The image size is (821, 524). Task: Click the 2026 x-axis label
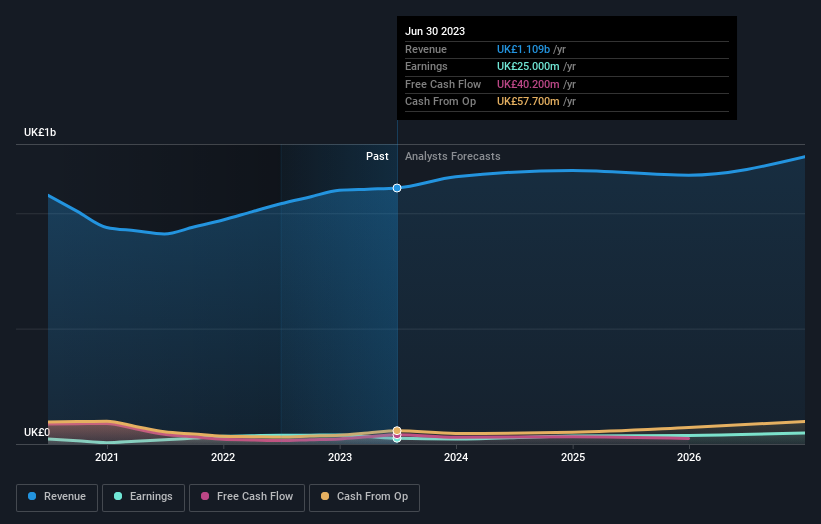pos(689,457)
